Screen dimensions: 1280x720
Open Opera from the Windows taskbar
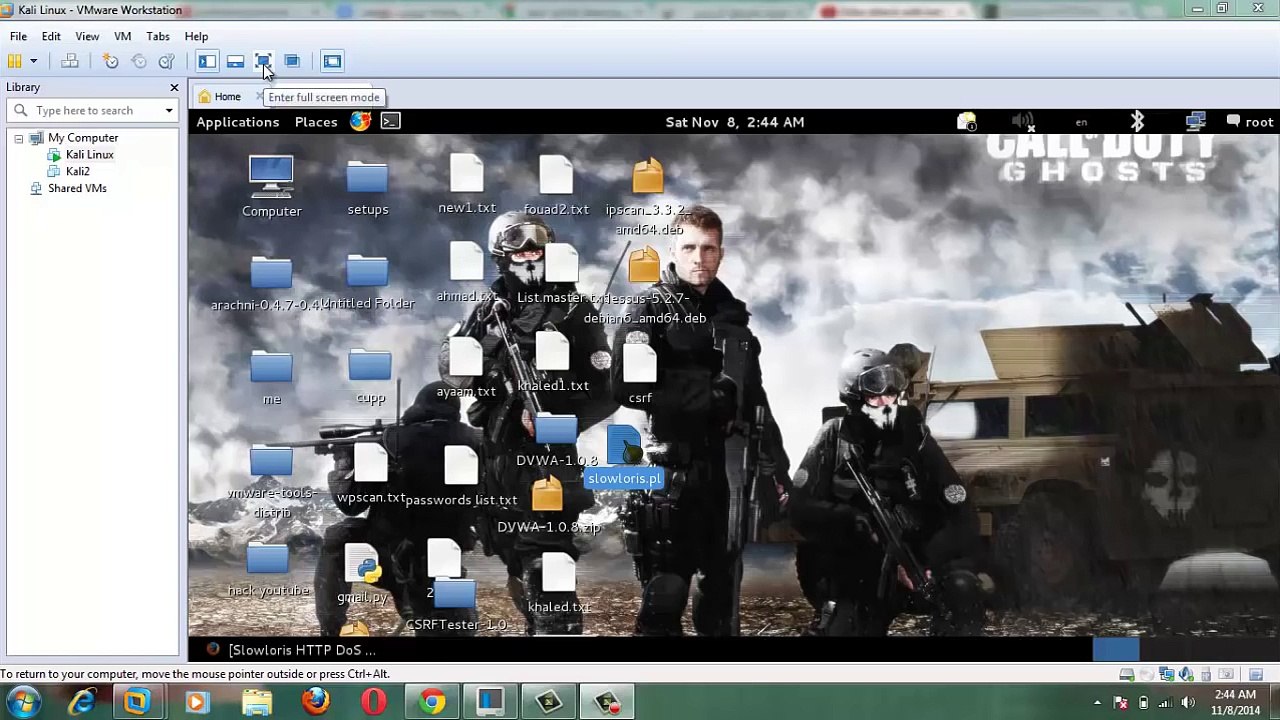374,702
